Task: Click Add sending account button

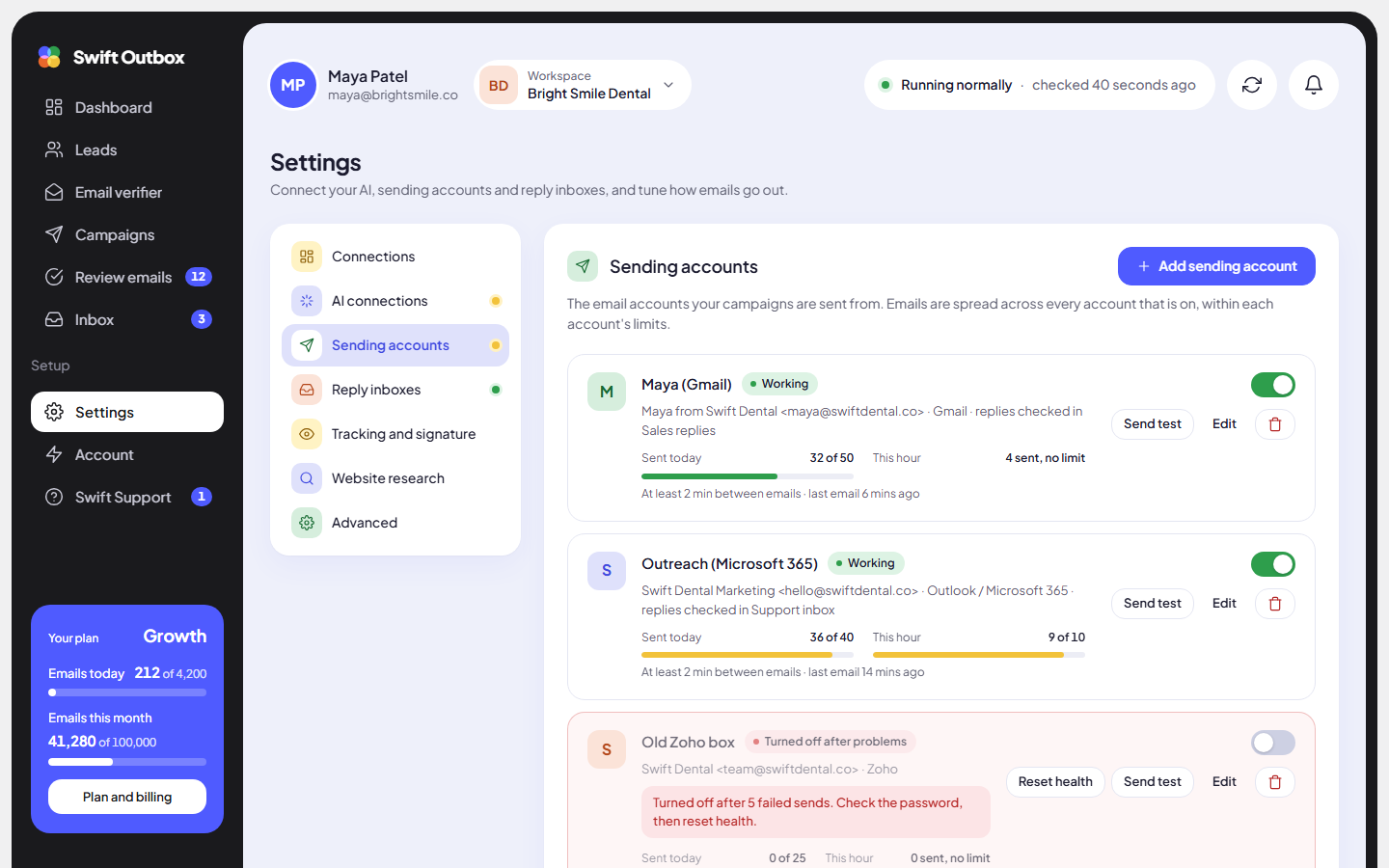Action: (x=1216, y=266)
